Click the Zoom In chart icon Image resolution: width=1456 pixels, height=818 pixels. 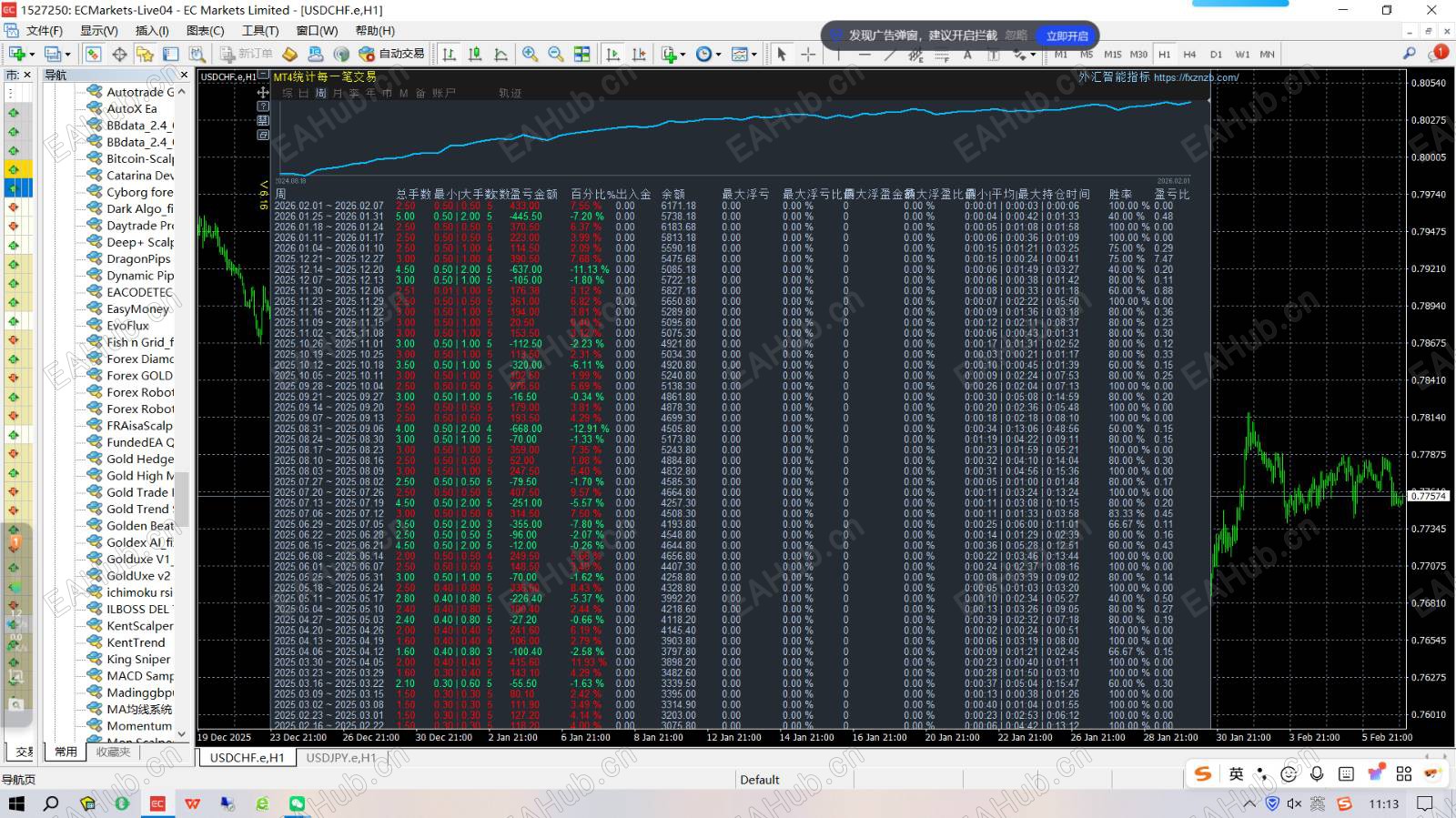[530, 55]
